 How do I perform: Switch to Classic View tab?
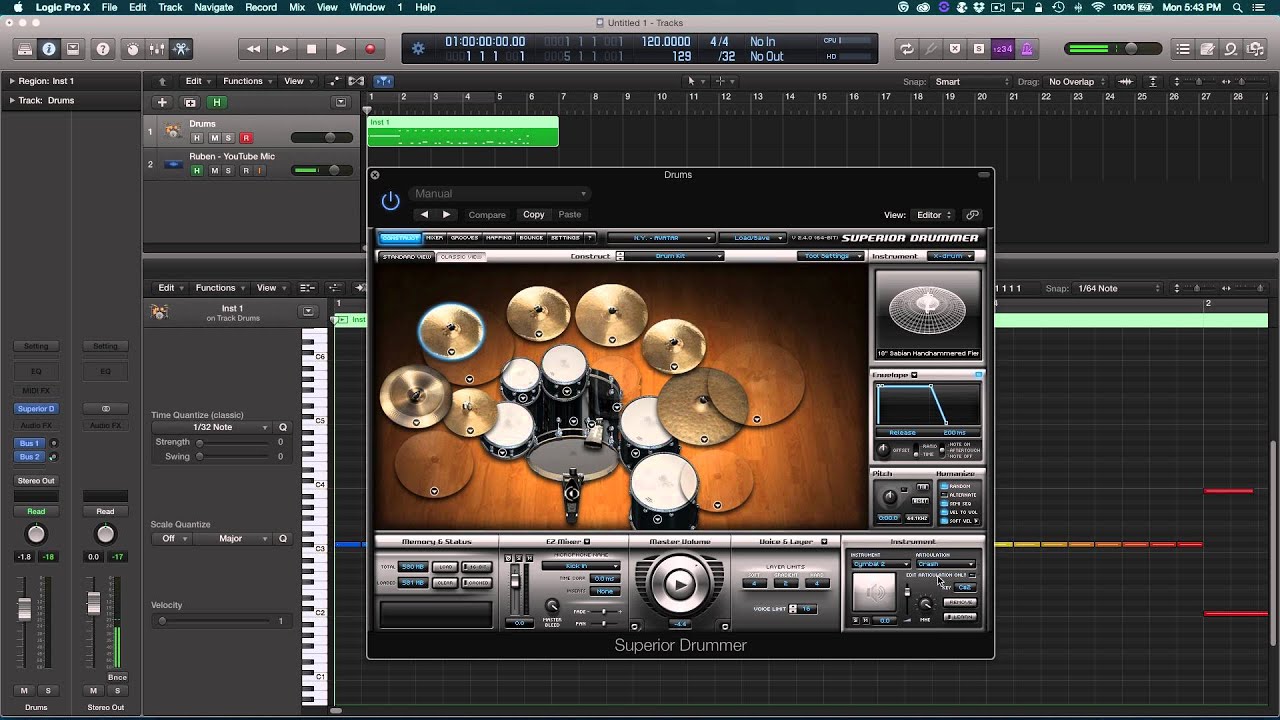[x=461, y=257]
